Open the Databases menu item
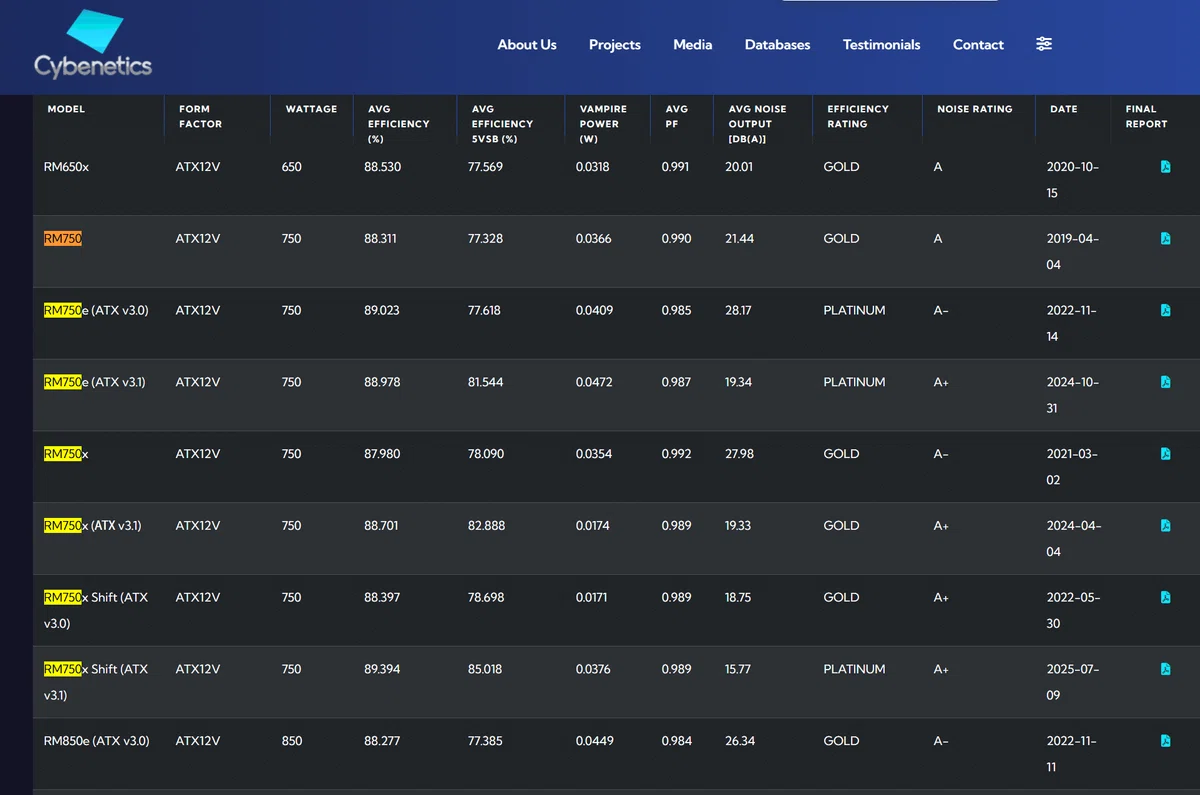1200x795 pixels. 777,45
